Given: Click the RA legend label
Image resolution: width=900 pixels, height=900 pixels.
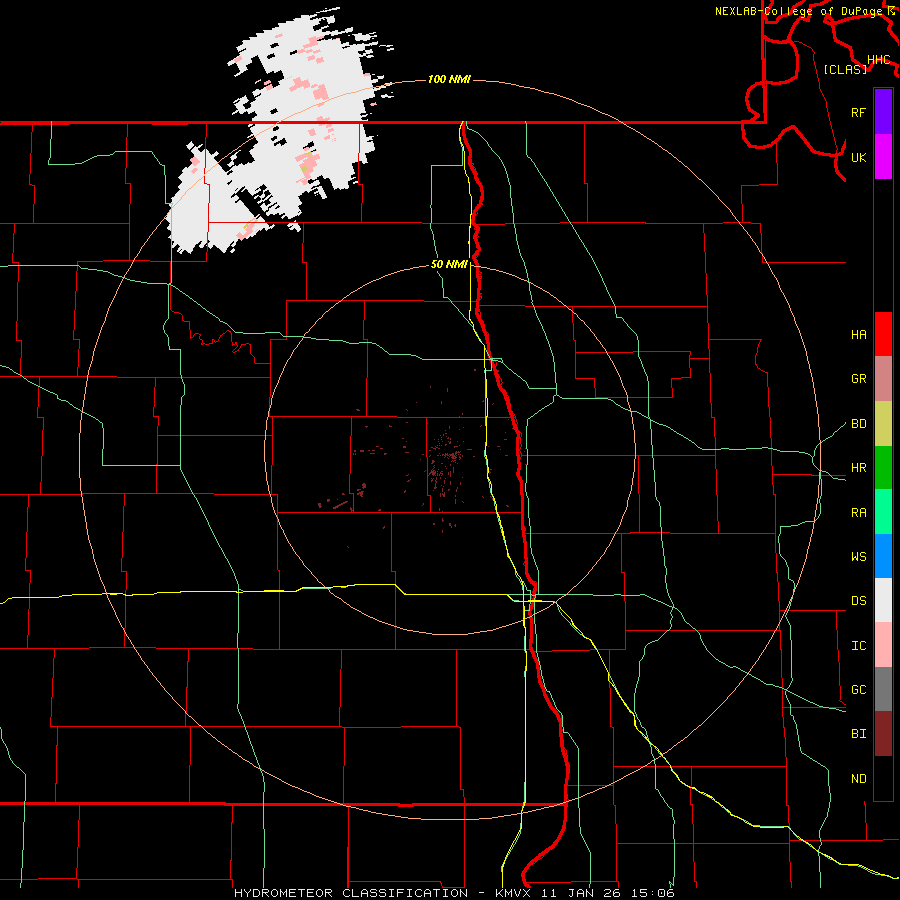Looking at the screenshot, I should (858, 513).
